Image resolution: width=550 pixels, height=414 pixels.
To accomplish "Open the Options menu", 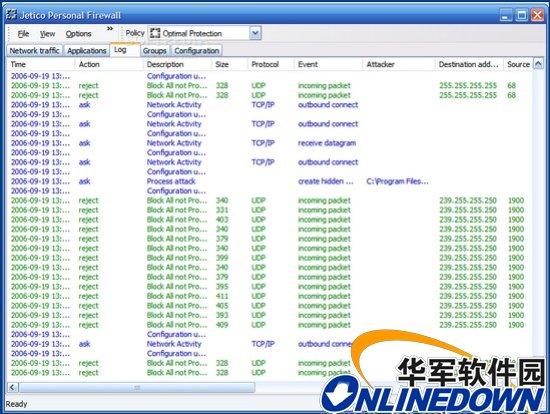I will pos(78,34).
